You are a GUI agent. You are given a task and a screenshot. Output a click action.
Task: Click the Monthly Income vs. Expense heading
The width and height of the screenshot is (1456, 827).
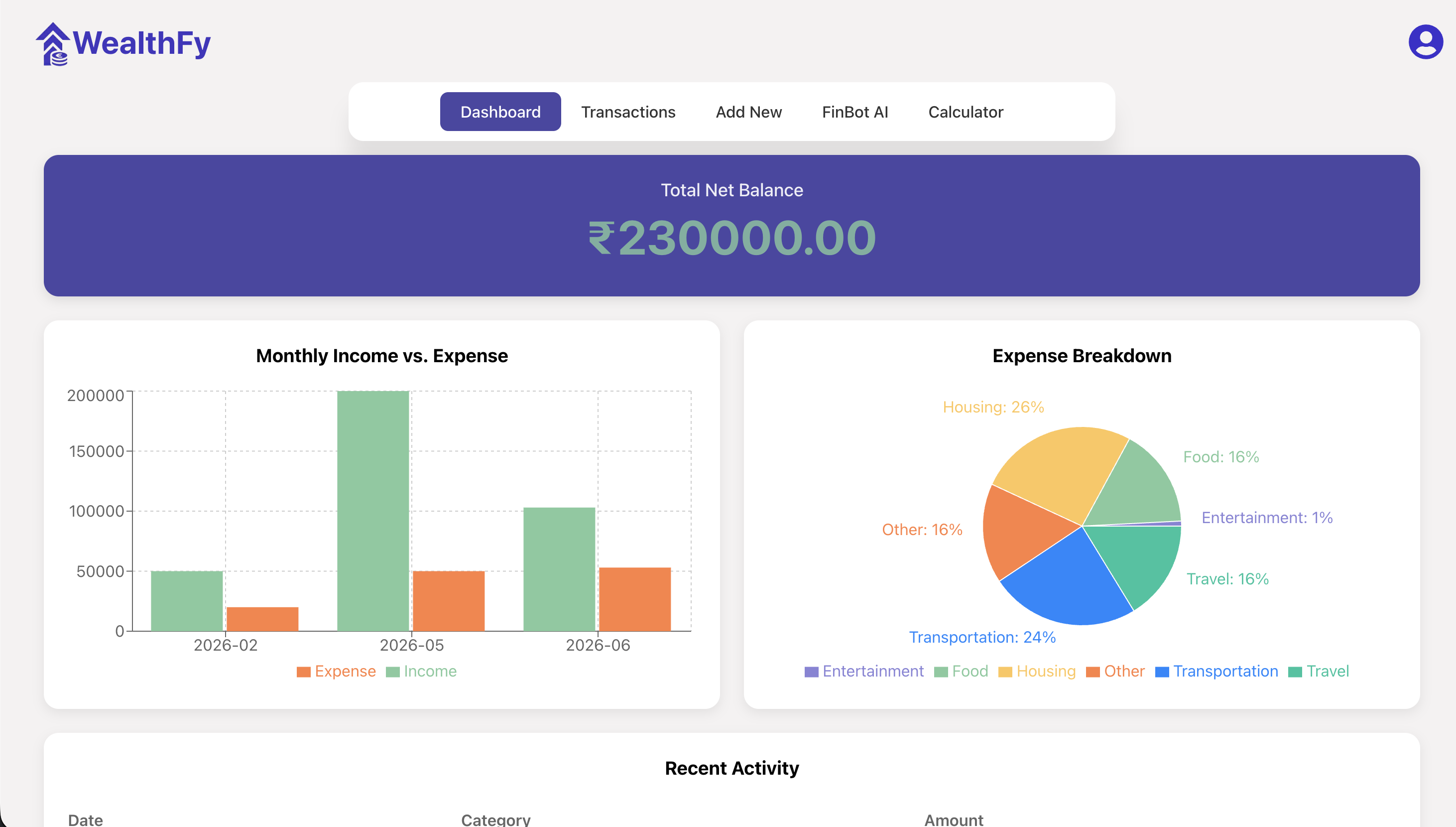coord(381,356)
